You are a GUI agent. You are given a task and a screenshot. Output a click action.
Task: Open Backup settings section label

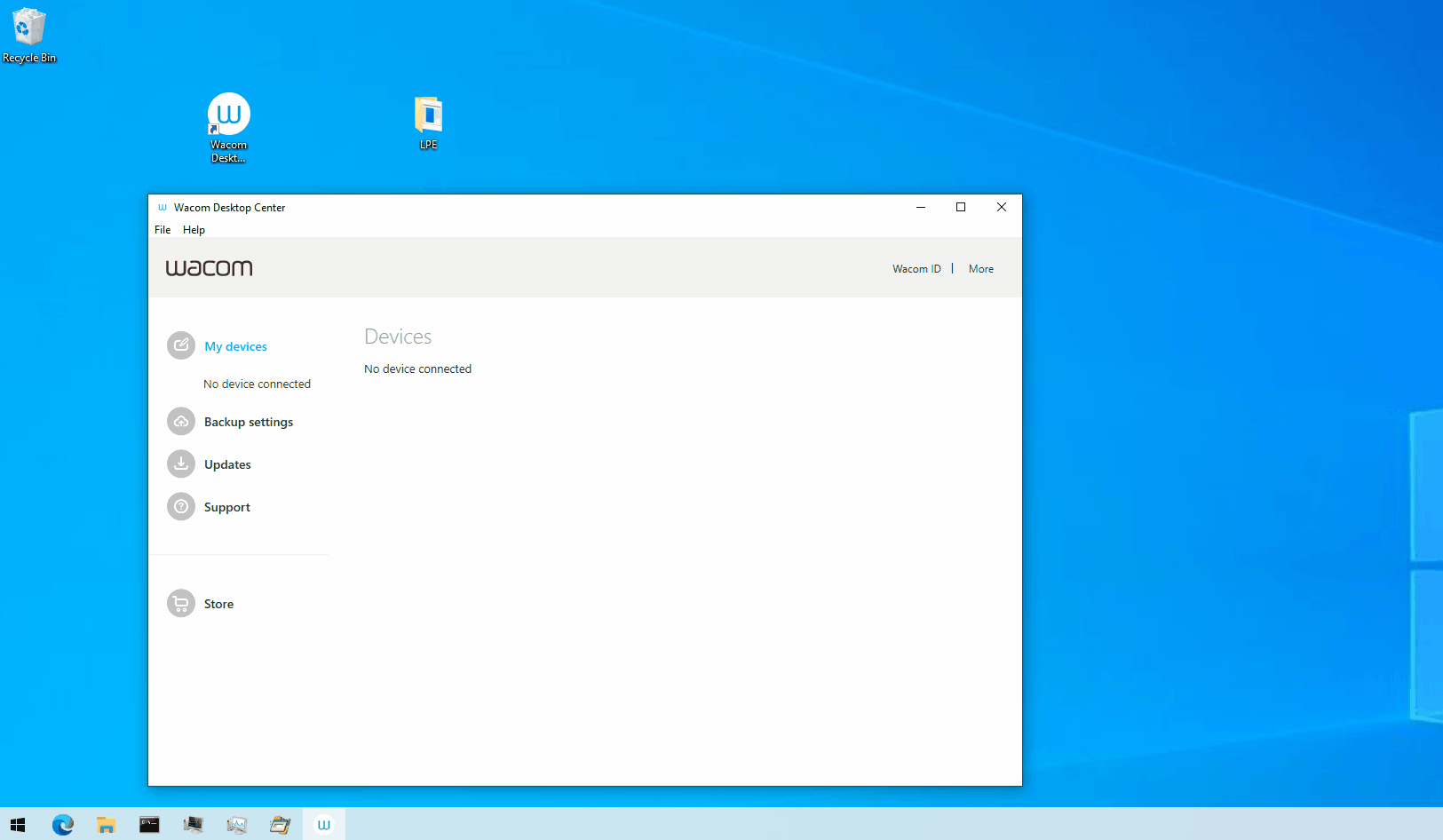click(249, 422)
